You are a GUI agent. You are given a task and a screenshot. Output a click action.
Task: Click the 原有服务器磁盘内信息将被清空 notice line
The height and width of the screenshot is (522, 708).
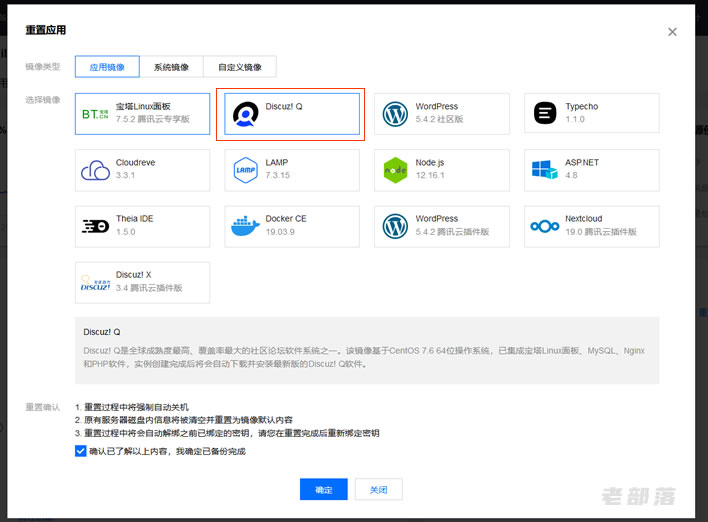(x=184, y=420)
